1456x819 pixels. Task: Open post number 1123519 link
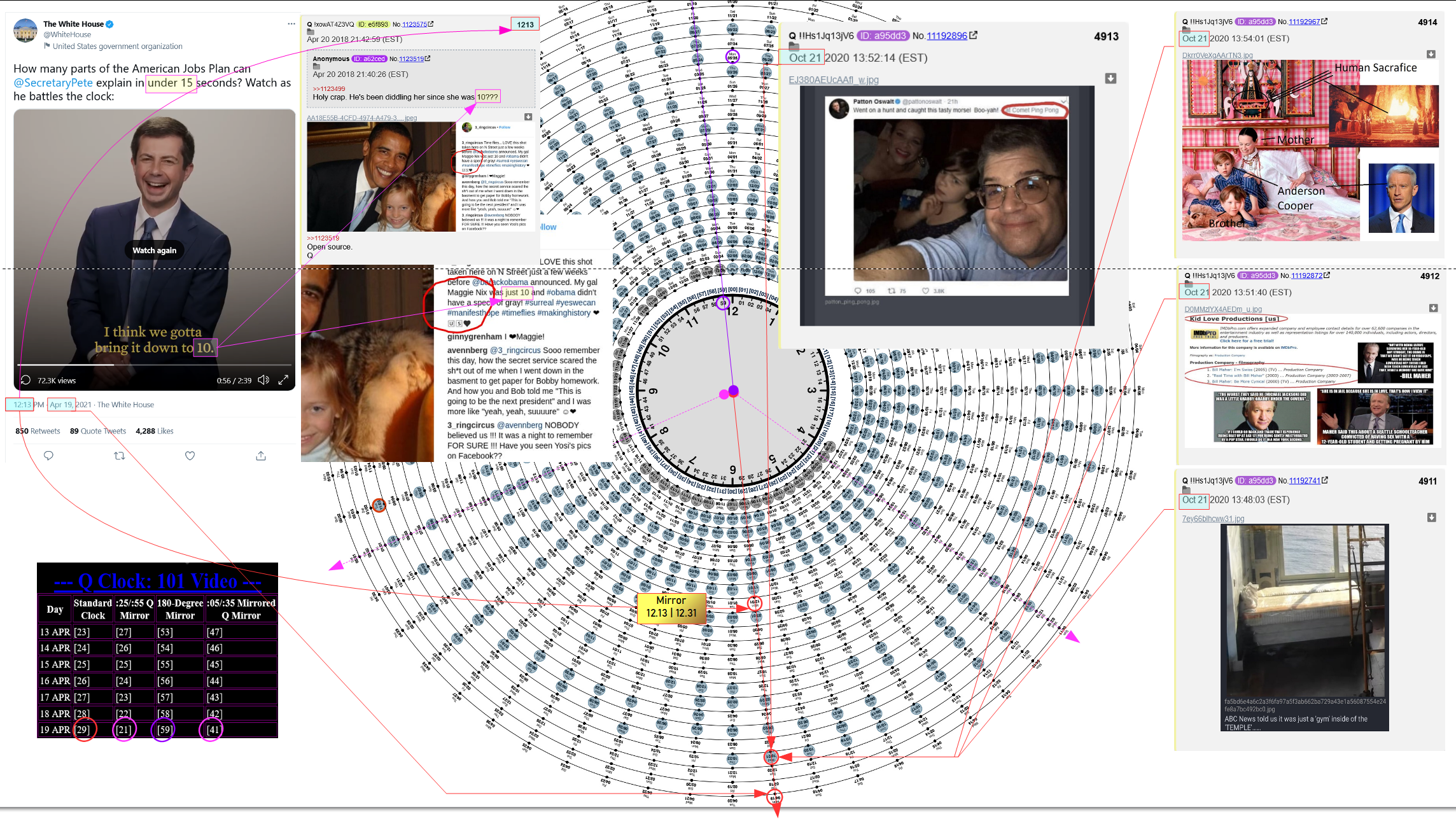coord(411,59)
